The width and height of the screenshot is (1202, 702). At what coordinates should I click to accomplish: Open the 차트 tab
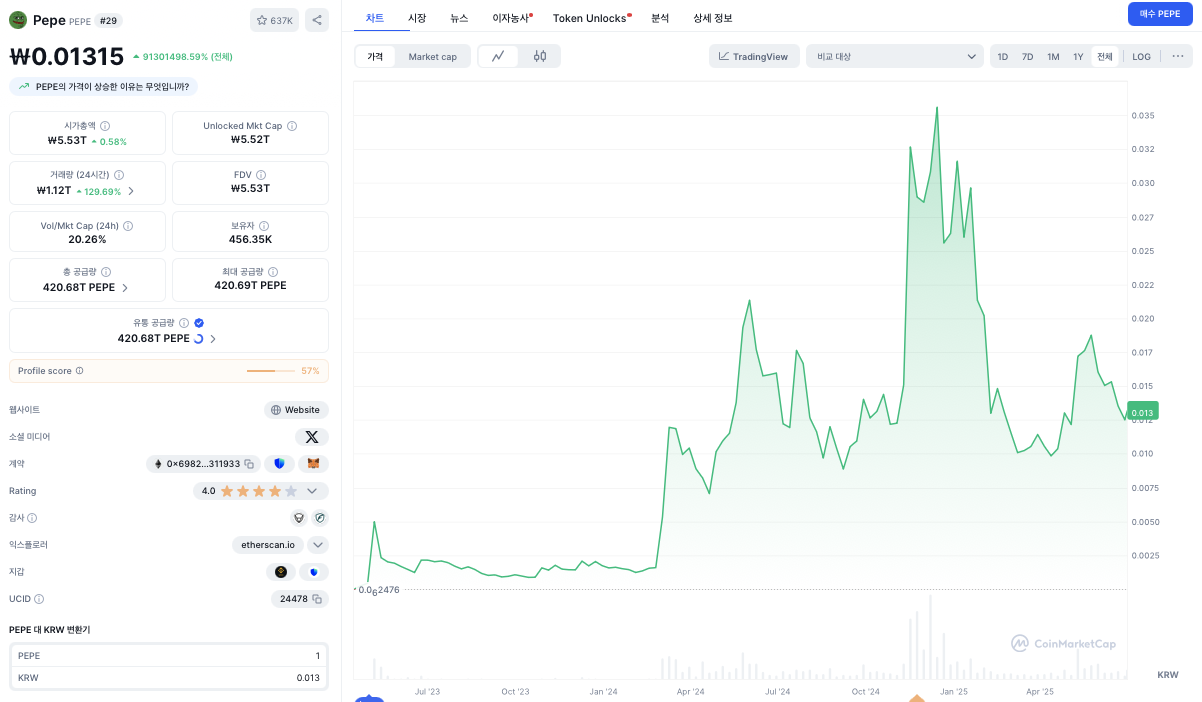(x=375, y=18)
